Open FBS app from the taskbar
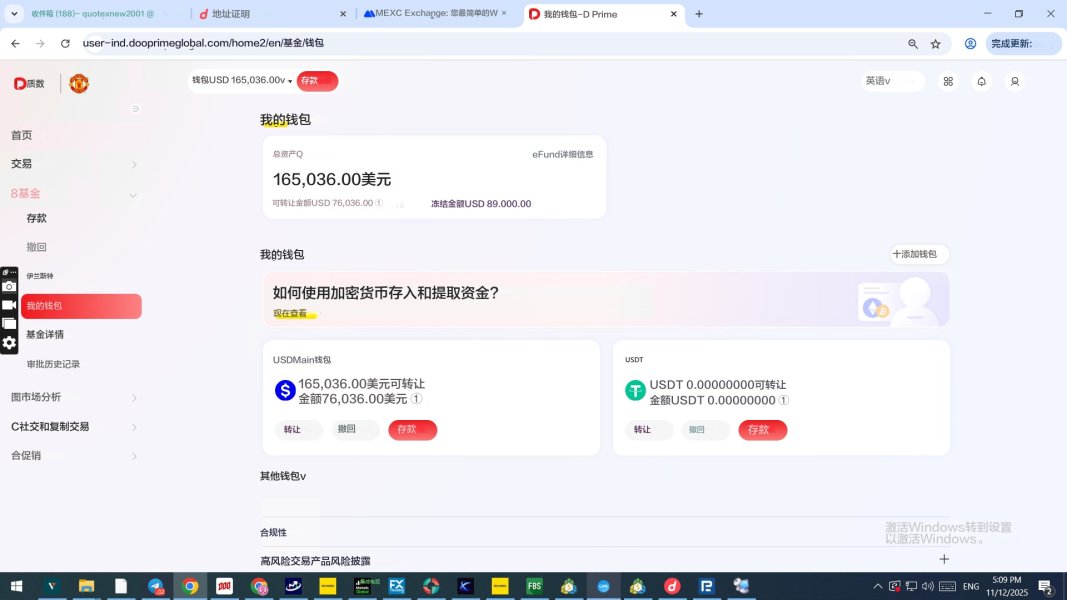The width and height of the screenshot is (1067, 600). tap(535, 586)
